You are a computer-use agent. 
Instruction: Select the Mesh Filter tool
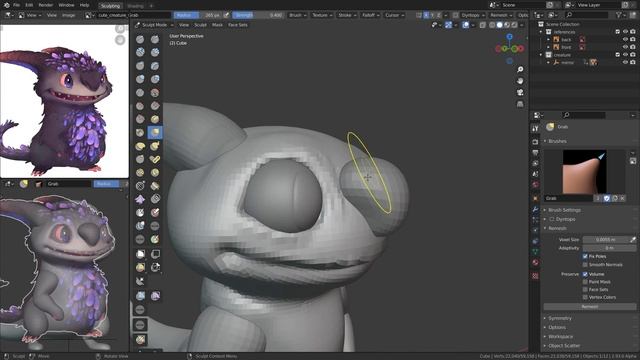(x=140, y=296)
